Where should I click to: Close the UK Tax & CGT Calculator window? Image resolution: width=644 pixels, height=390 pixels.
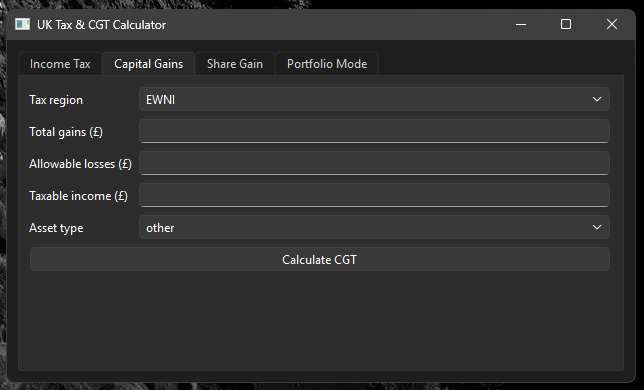(x=612, y=25)
